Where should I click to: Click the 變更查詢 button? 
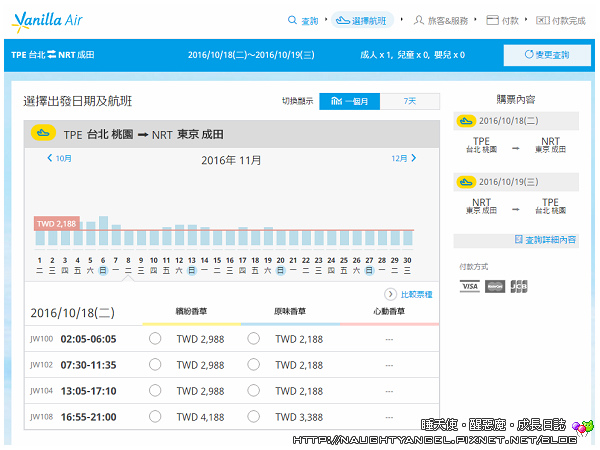(547, 55)
